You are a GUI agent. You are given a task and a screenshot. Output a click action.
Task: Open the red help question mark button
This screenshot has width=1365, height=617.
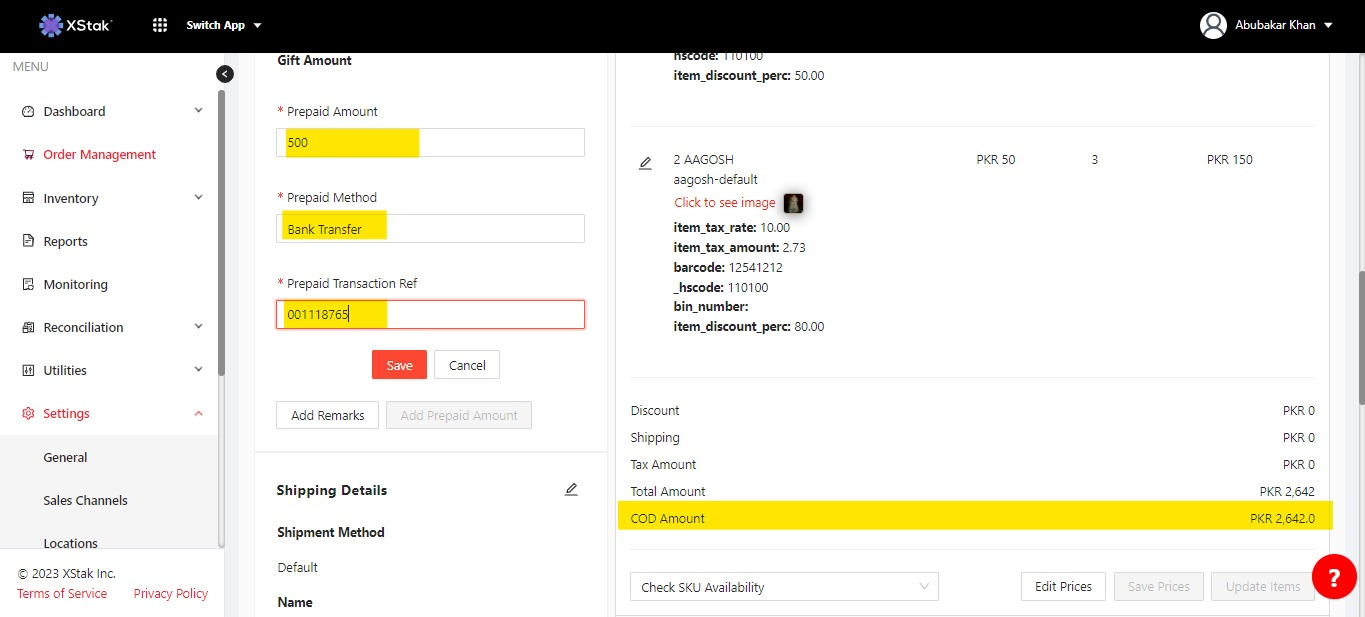[x=1333, y=577]
